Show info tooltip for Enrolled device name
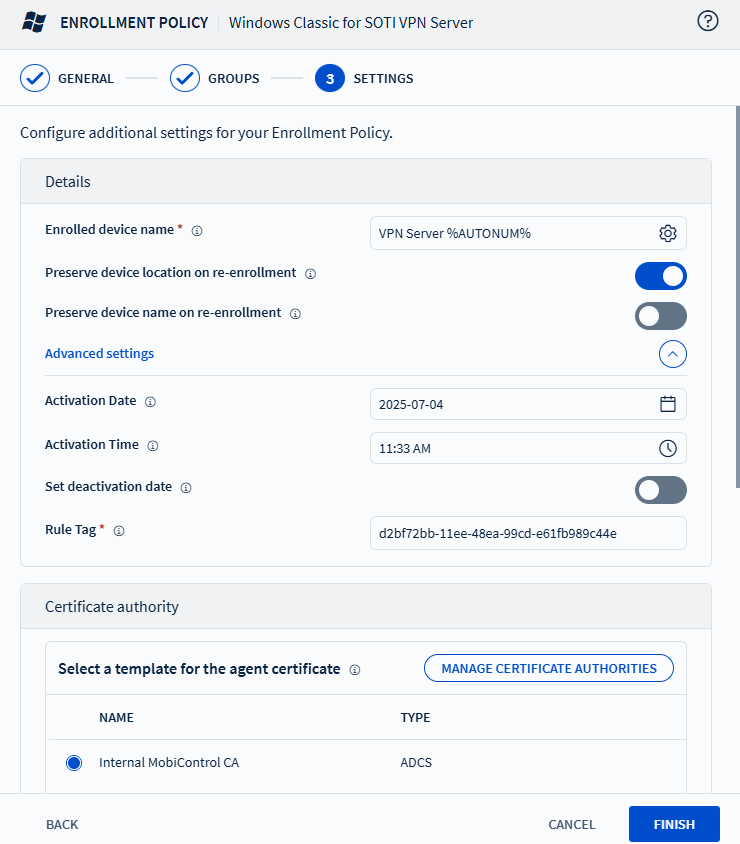The image size is (740, 844). pos(197,231)
